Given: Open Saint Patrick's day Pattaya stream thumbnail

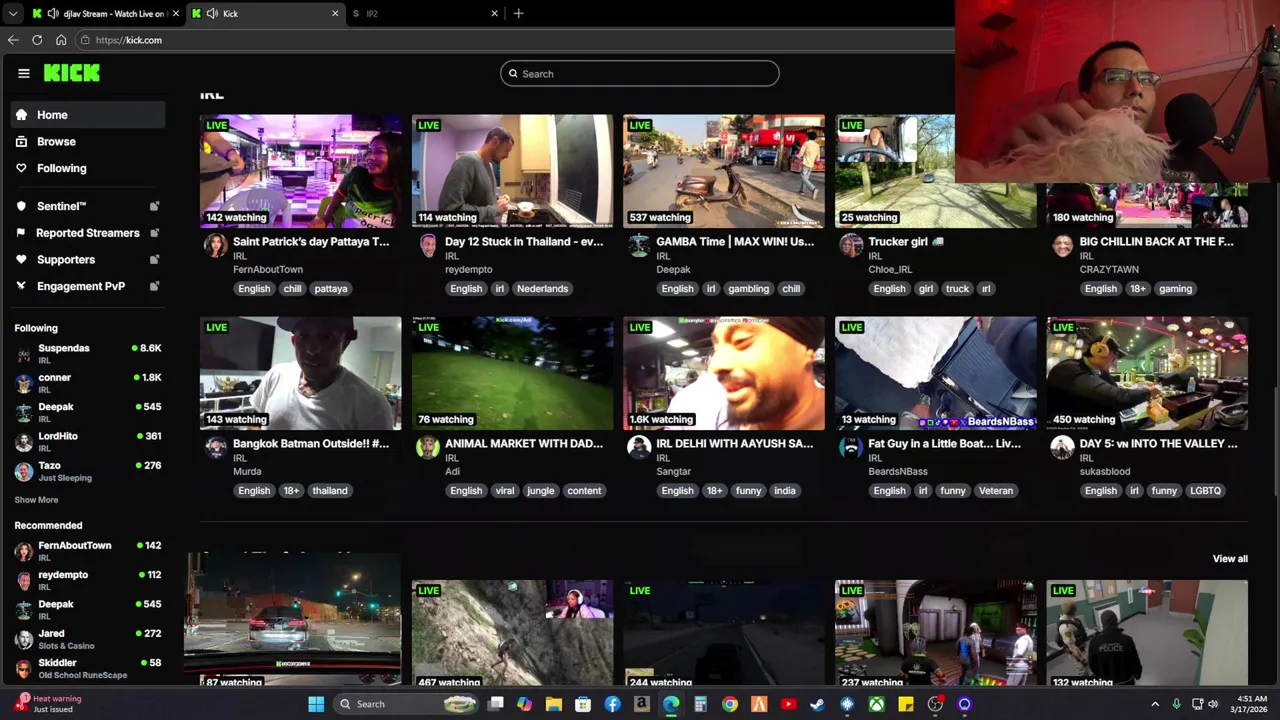Looking at the screenshot, I should [x=301, y=171].
